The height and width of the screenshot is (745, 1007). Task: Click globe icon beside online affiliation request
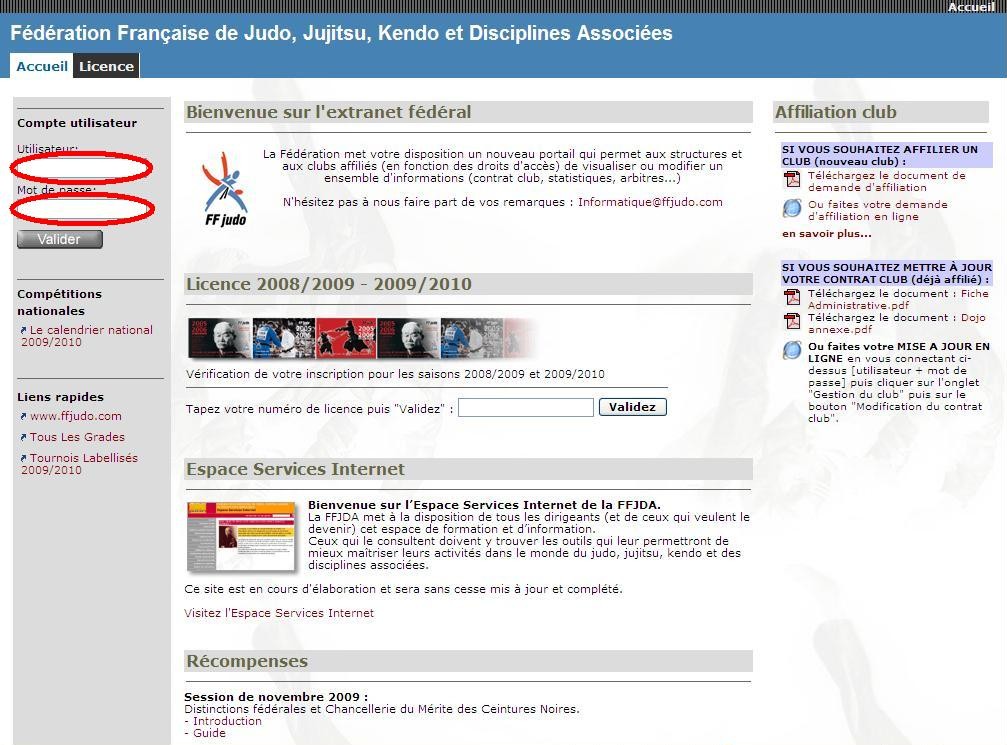(x=792, y=208)
